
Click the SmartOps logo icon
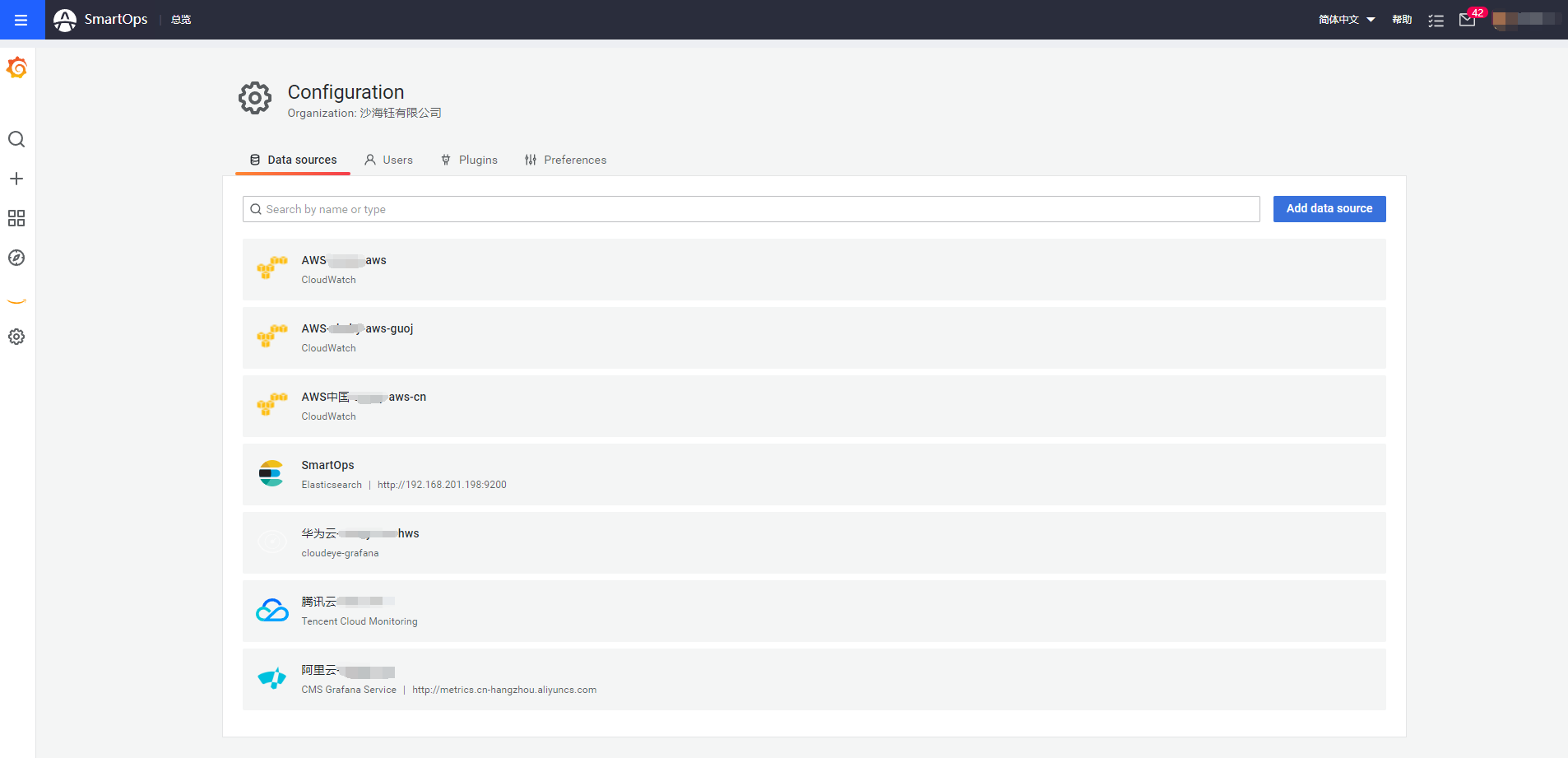click(65, 20)
